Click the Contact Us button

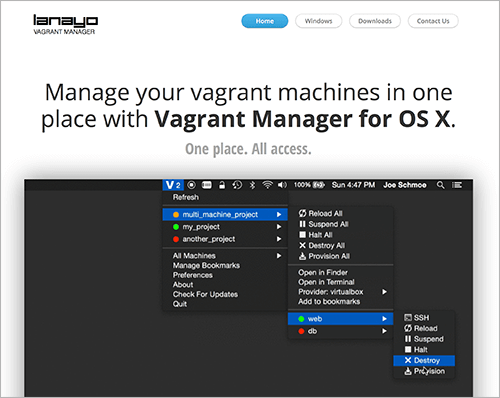point(433,21)
